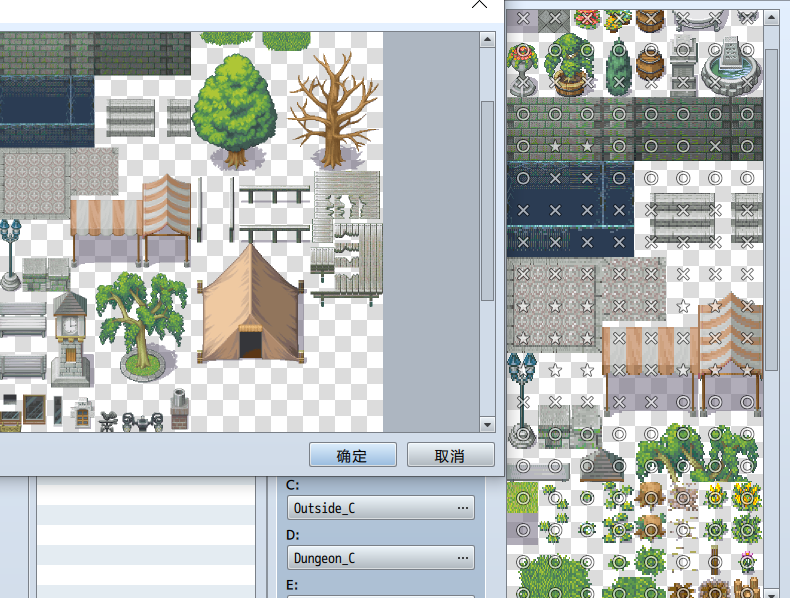Click down arrow of passage panel scrollbar
Viewport: 790px width, 598px height.
point(771,593)
